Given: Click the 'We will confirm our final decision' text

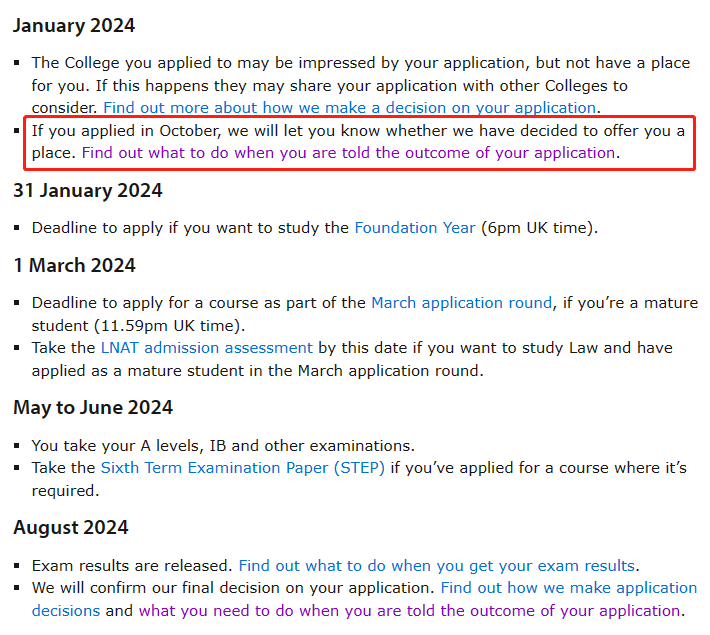Looking at the screenshot, I should [233, 588].
